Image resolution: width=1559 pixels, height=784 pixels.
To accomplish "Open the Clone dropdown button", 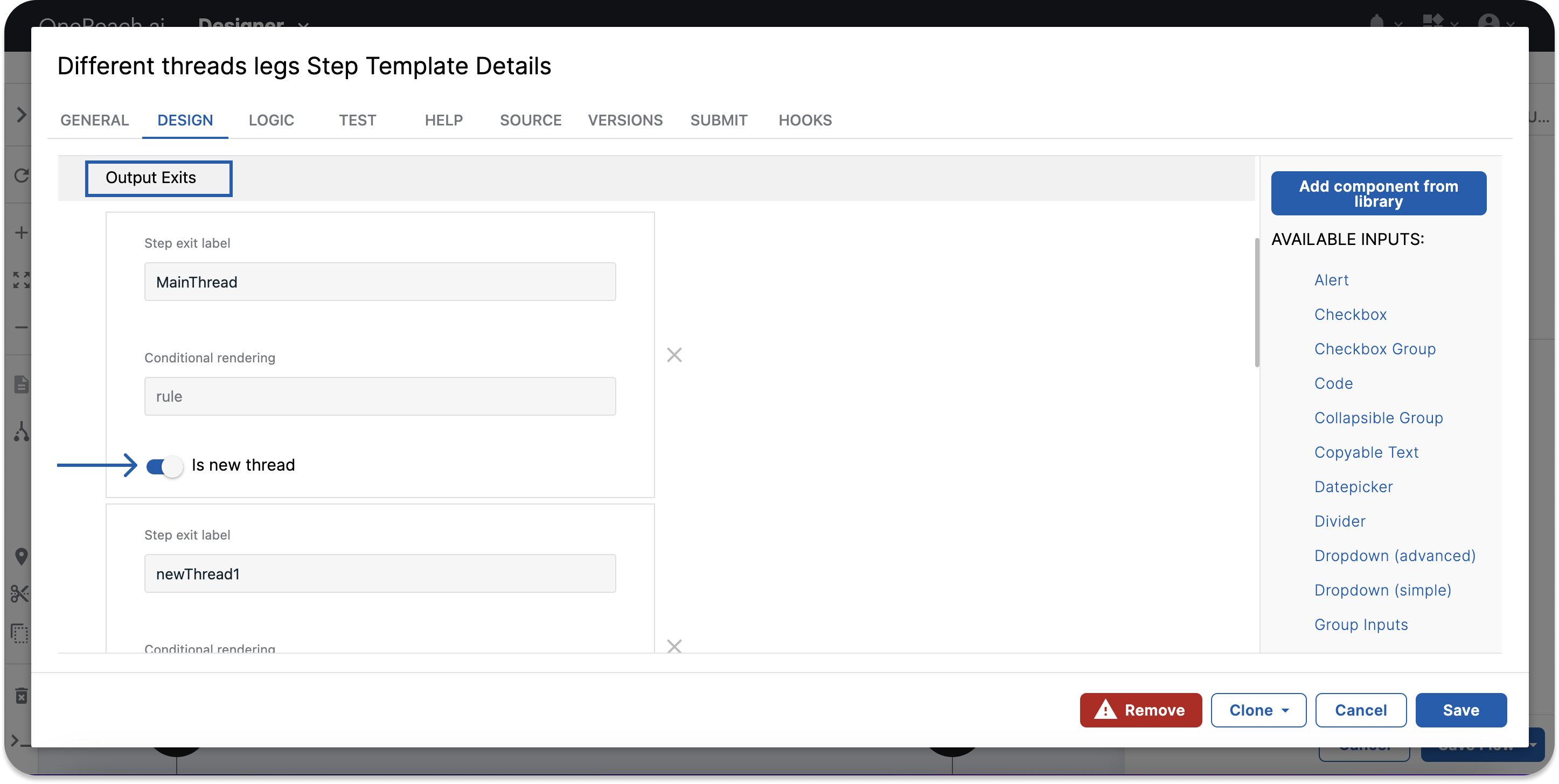I will pyautogui.click(x=1258, y=710).
